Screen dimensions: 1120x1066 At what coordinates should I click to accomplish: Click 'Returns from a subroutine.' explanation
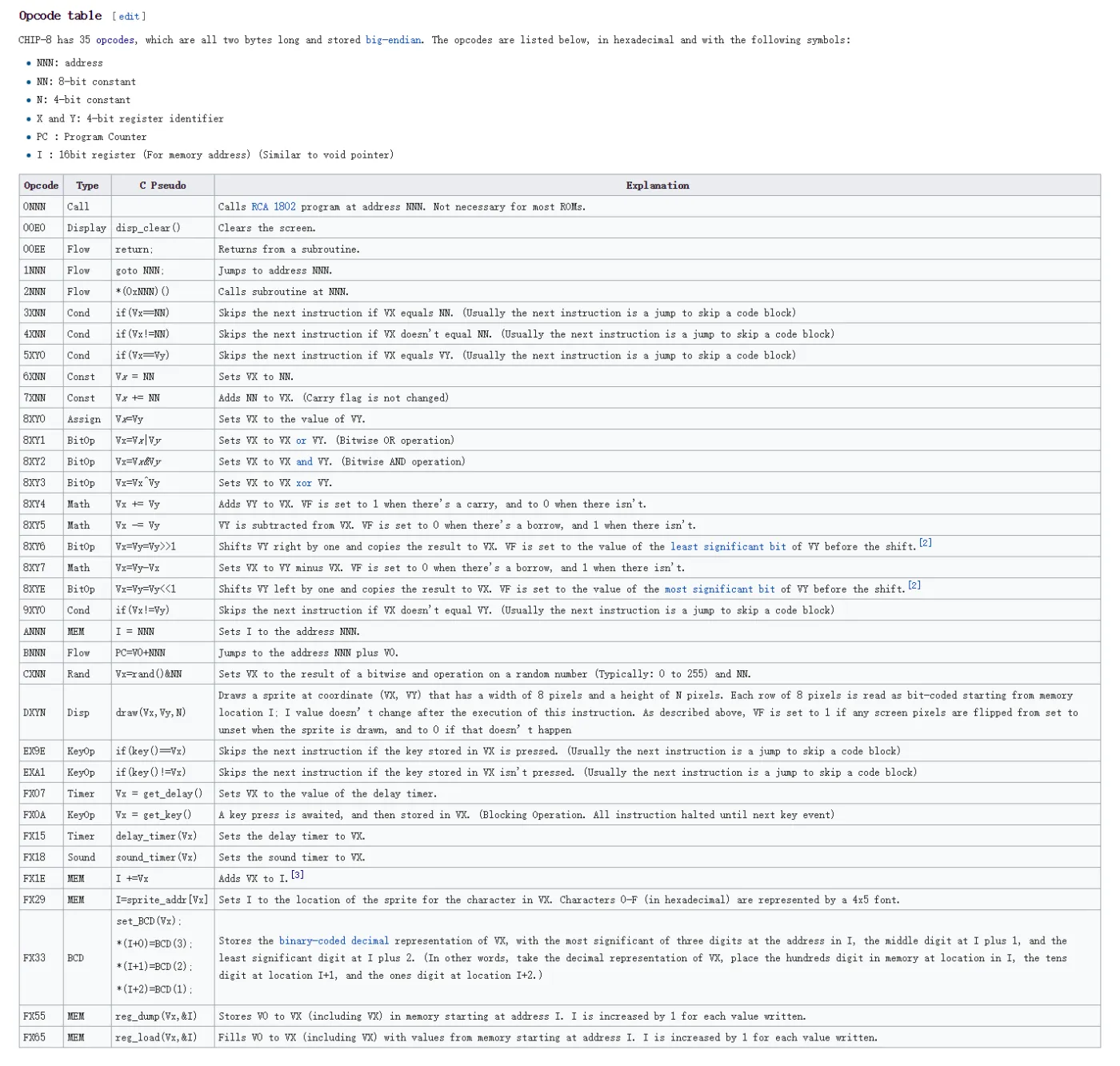click(290, 250)
